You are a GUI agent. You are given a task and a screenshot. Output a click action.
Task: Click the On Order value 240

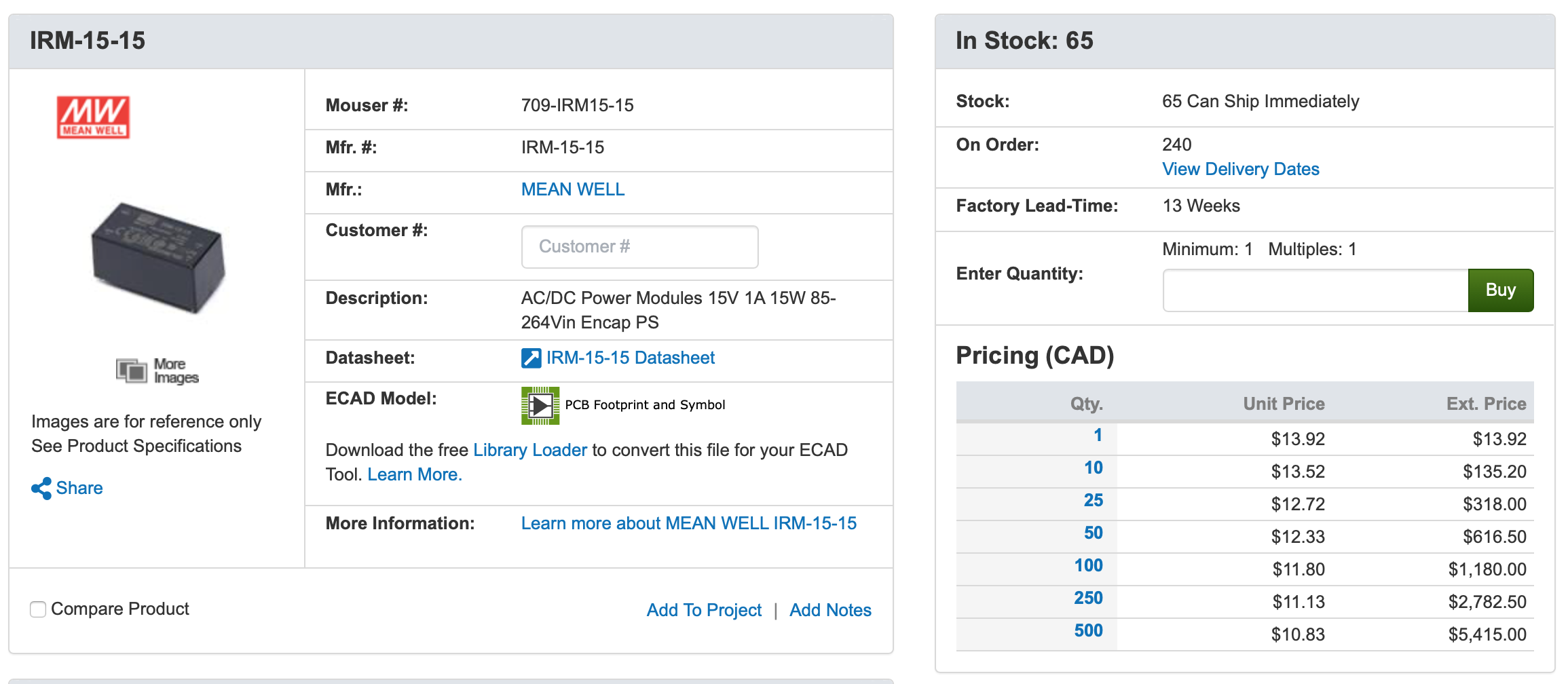coord(1176,145)
